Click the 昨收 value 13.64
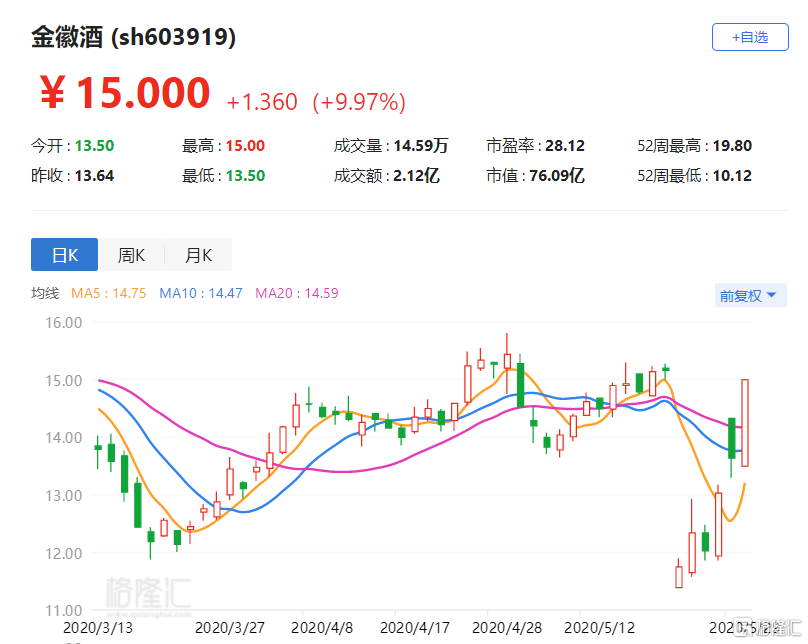 [x=94, y=176]
